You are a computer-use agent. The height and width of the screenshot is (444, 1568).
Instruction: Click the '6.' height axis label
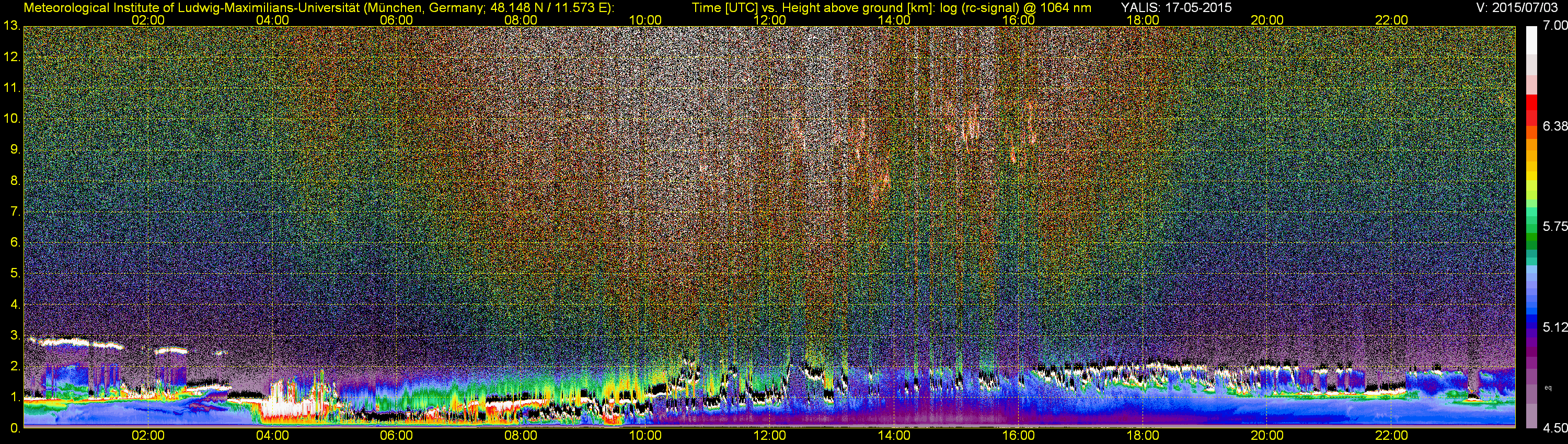(x=16, y=243)
